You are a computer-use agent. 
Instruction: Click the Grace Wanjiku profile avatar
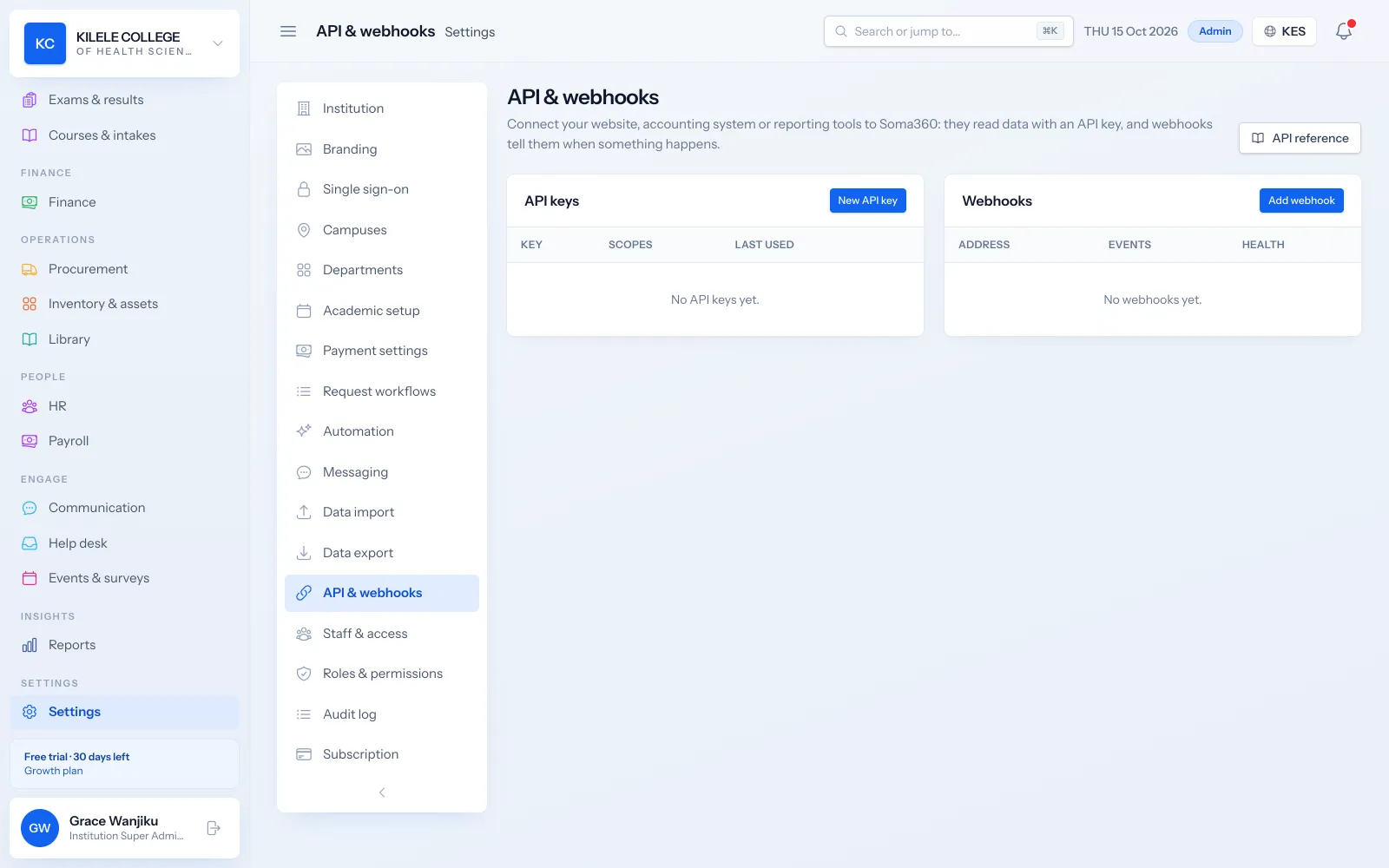coord(40,828)
